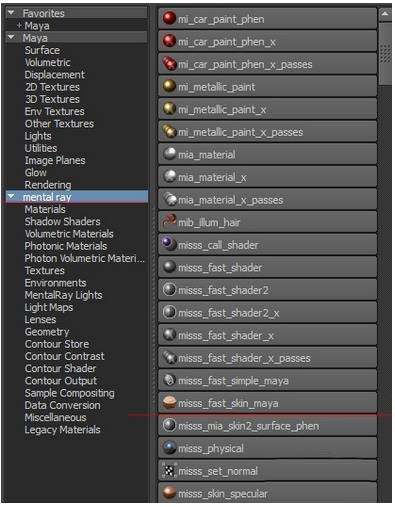Click the misss_skin_specular sphere icon
The image size is (395, 507).
pyautogui.click(x=169, y=493)
